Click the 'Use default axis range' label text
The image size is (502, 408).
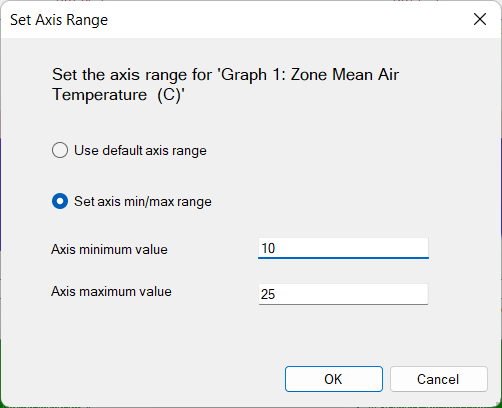point(140,151)
